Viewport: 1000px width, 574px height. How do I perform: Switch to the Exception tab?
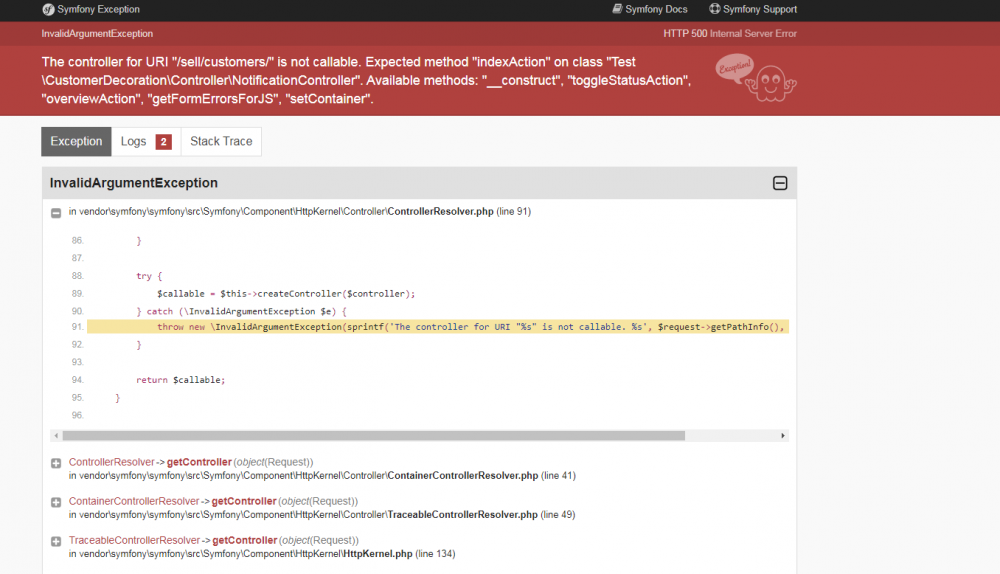click(77, 142)
